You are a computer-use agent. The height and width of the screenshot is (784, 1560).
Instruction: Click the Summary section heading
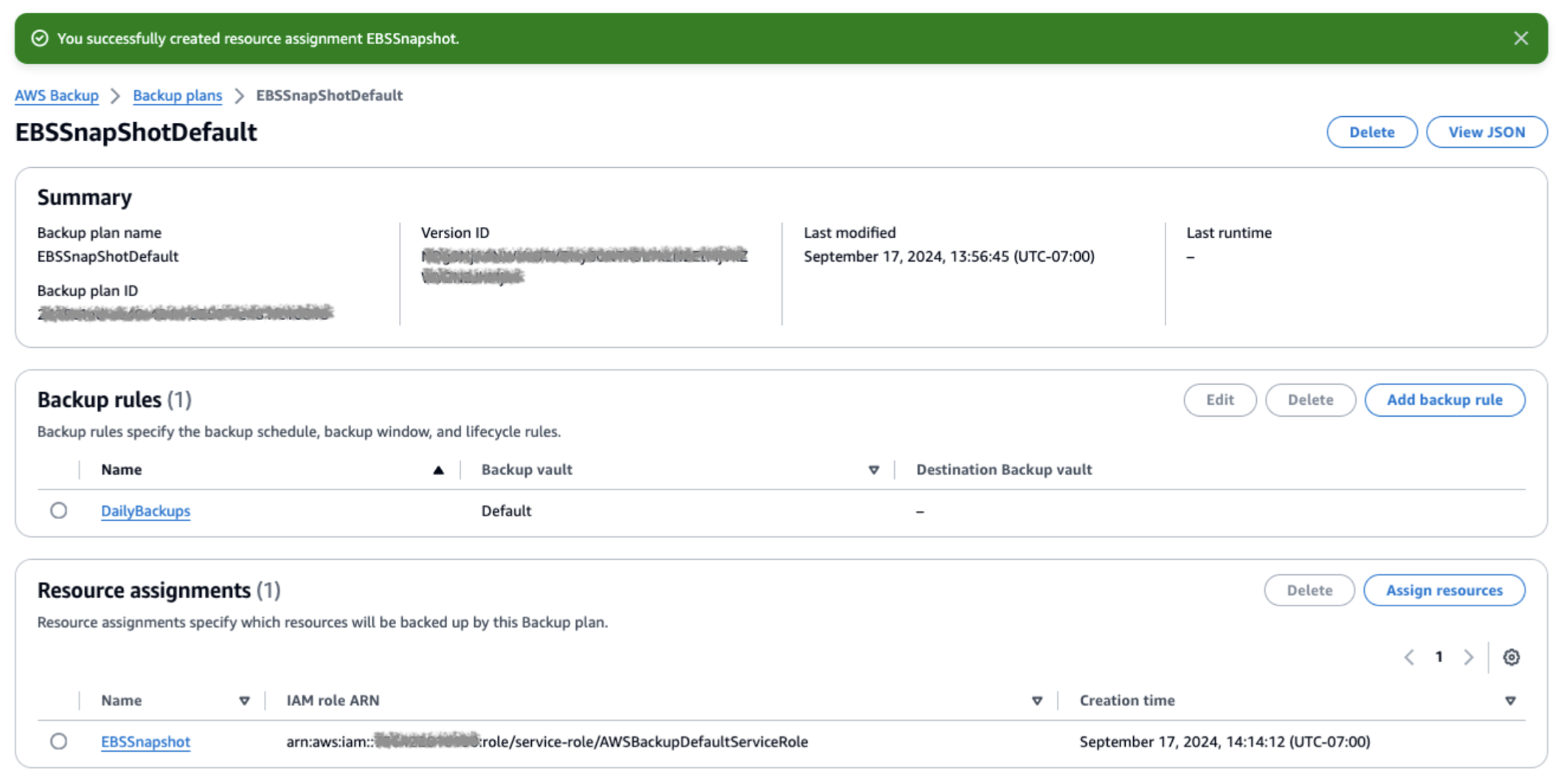coord(85,197)
